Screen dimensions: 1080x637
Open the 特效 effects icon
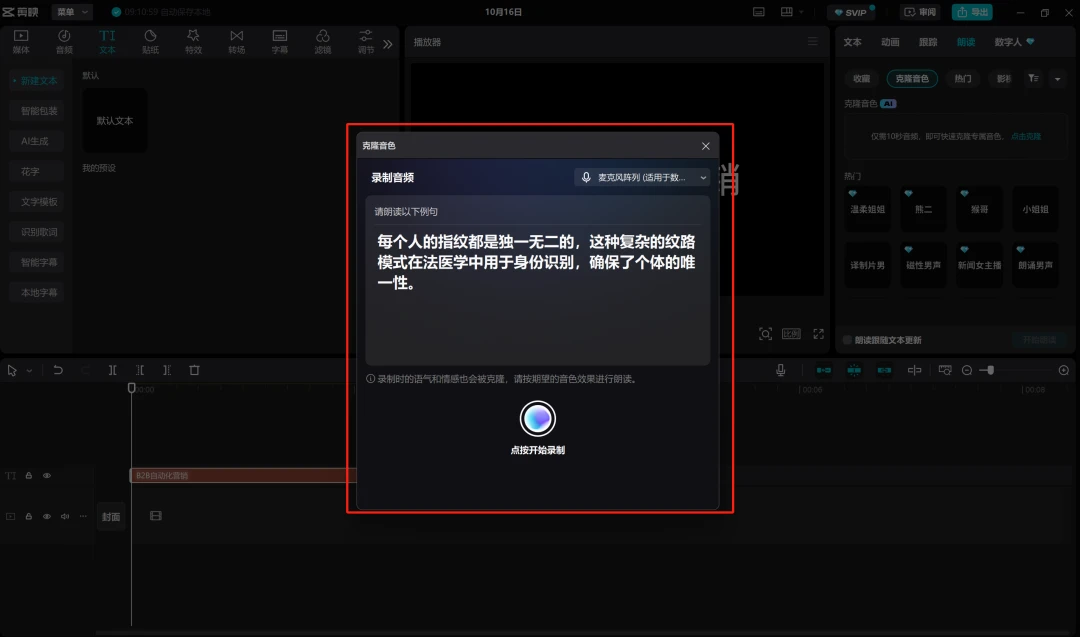(x=194, y=41)
